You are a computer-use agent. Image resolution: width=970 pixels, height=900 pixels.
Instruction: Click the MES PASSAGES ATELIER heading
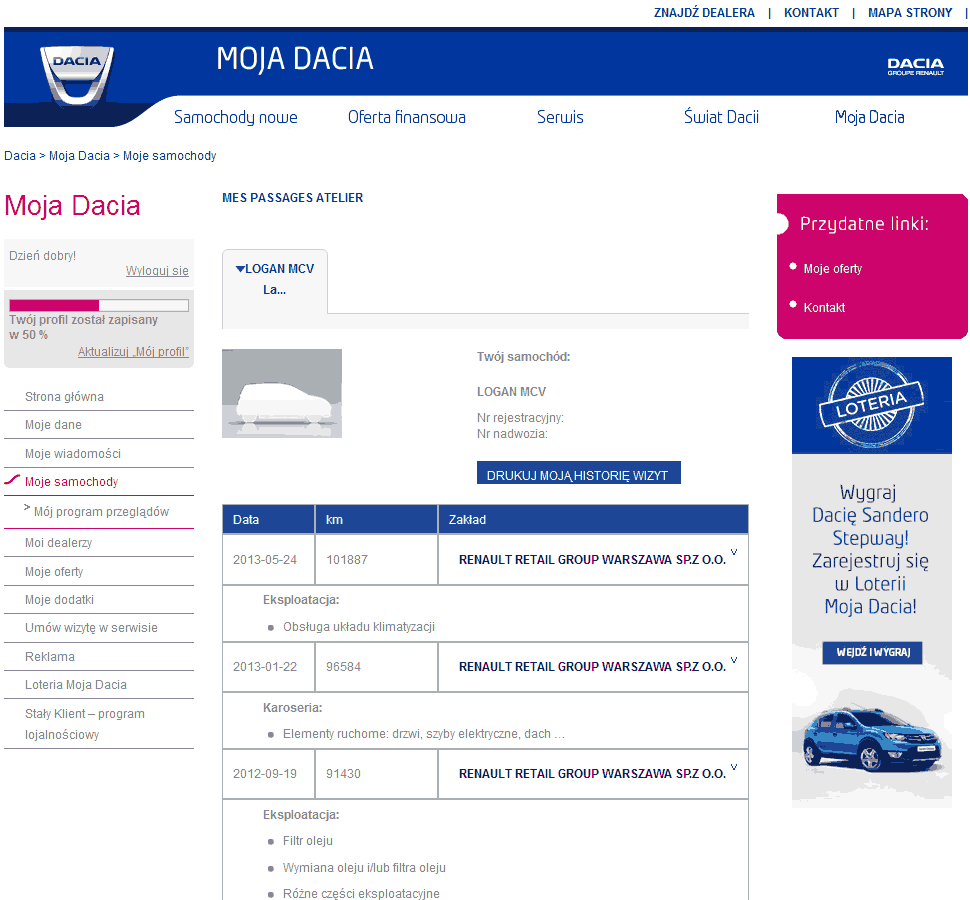coord(293,197)
